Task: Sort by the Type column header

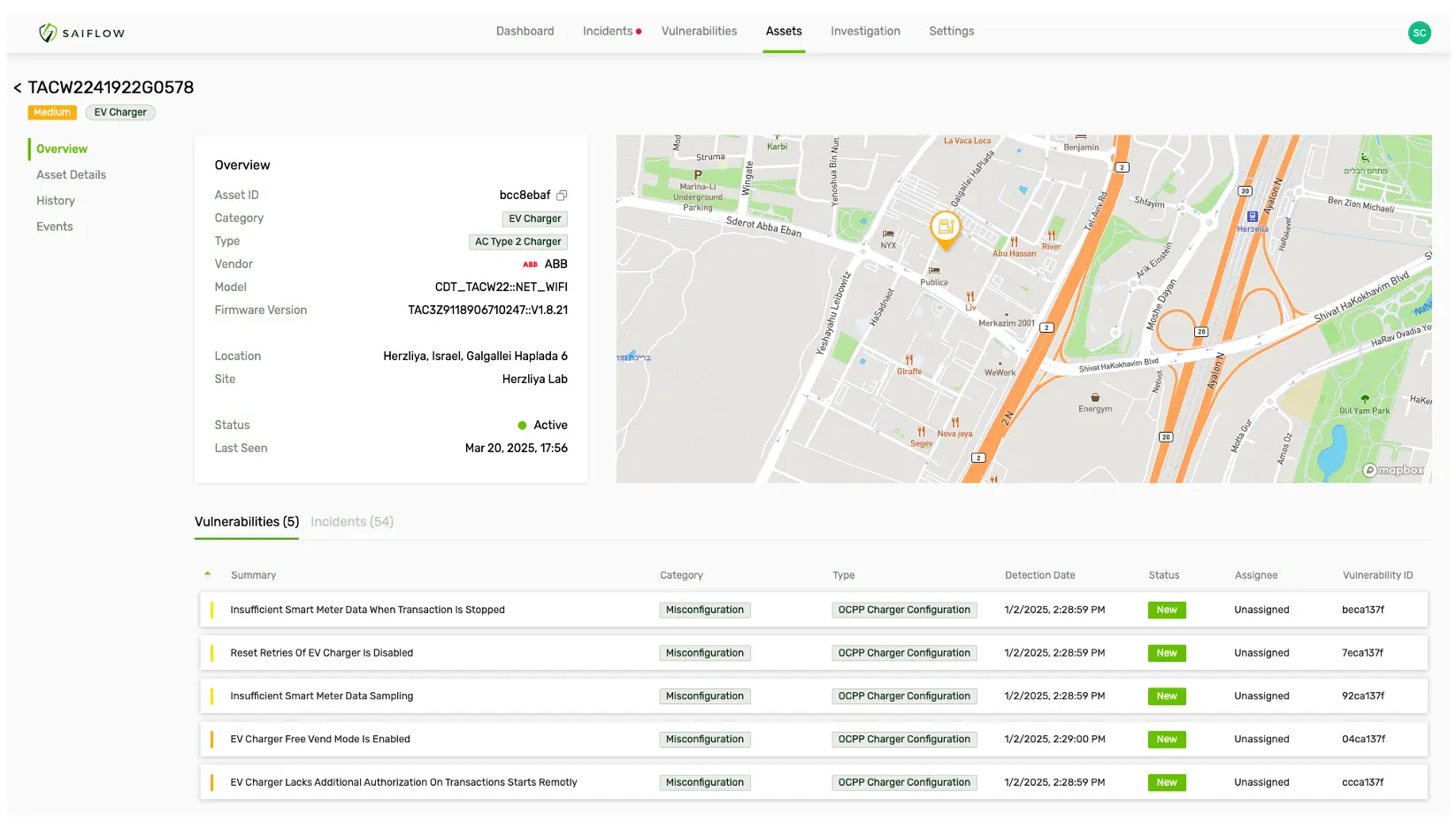Action: point(843,575)
